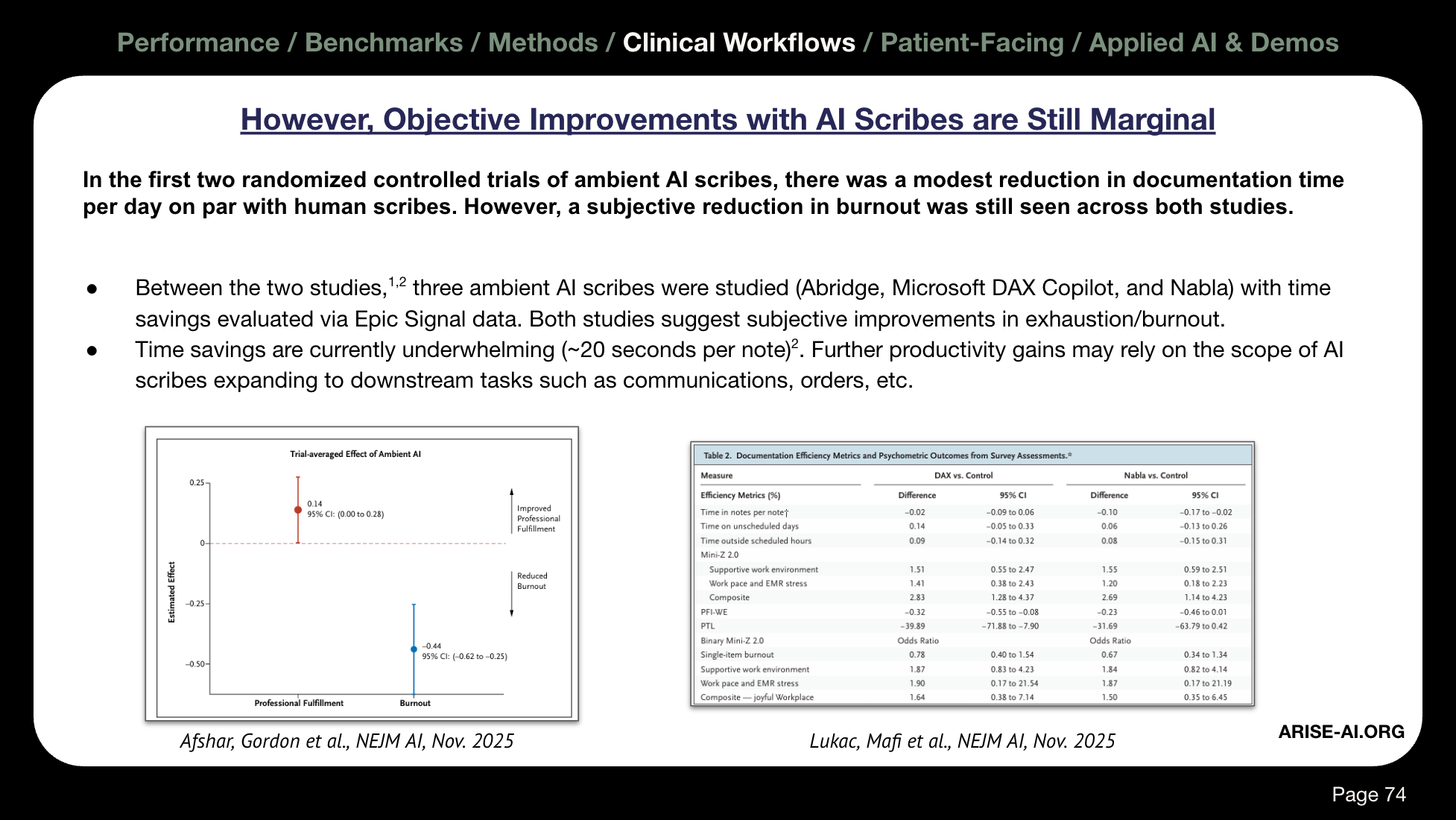This screenshot has height=820, width=1456.
Task: Open the Performance section in header
Action: click(x=197, y=42)
